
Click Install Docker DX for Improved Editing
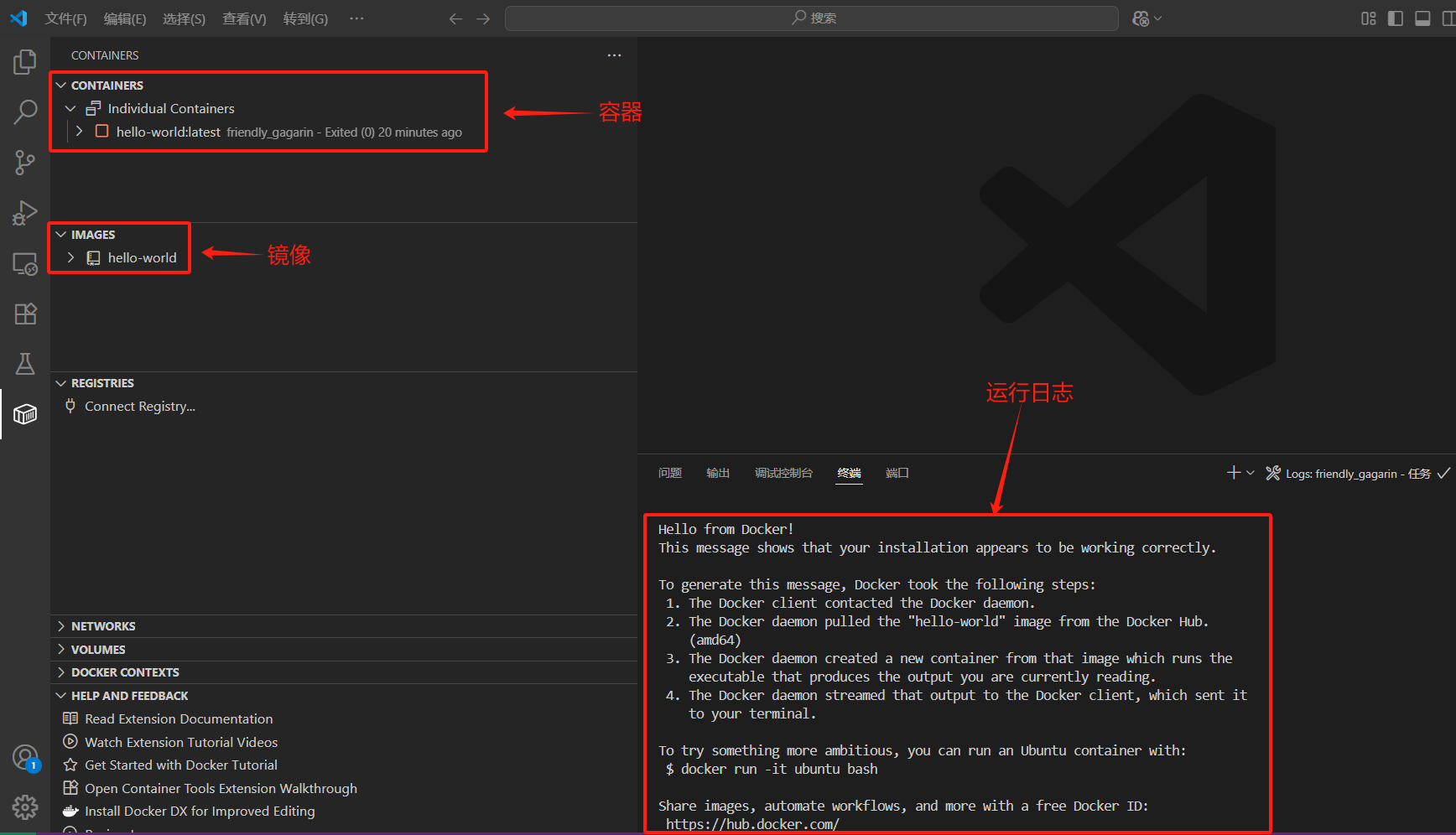point(200,811)
